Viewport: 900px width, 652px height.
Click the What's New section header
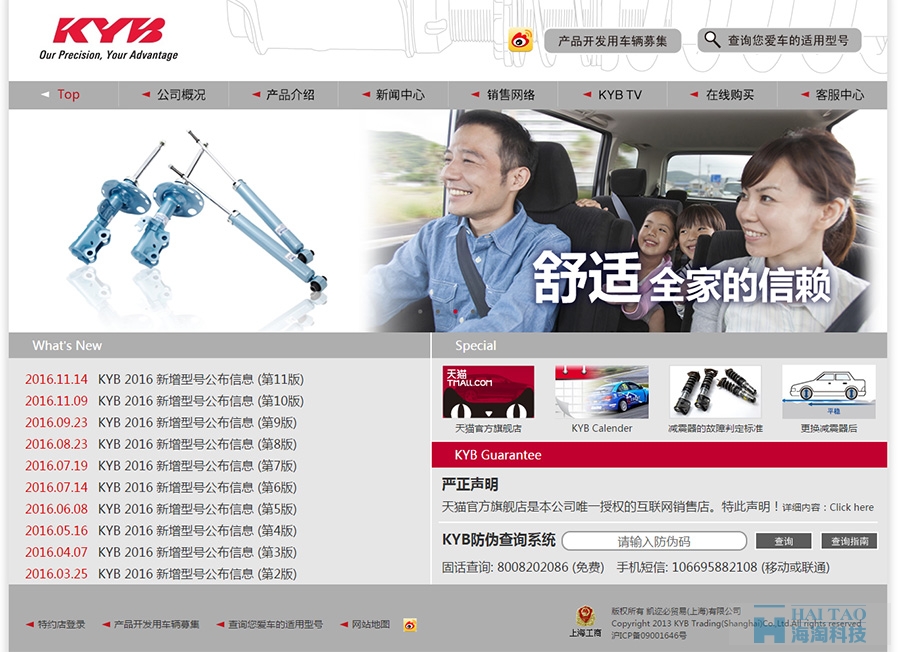coord(219,346)
